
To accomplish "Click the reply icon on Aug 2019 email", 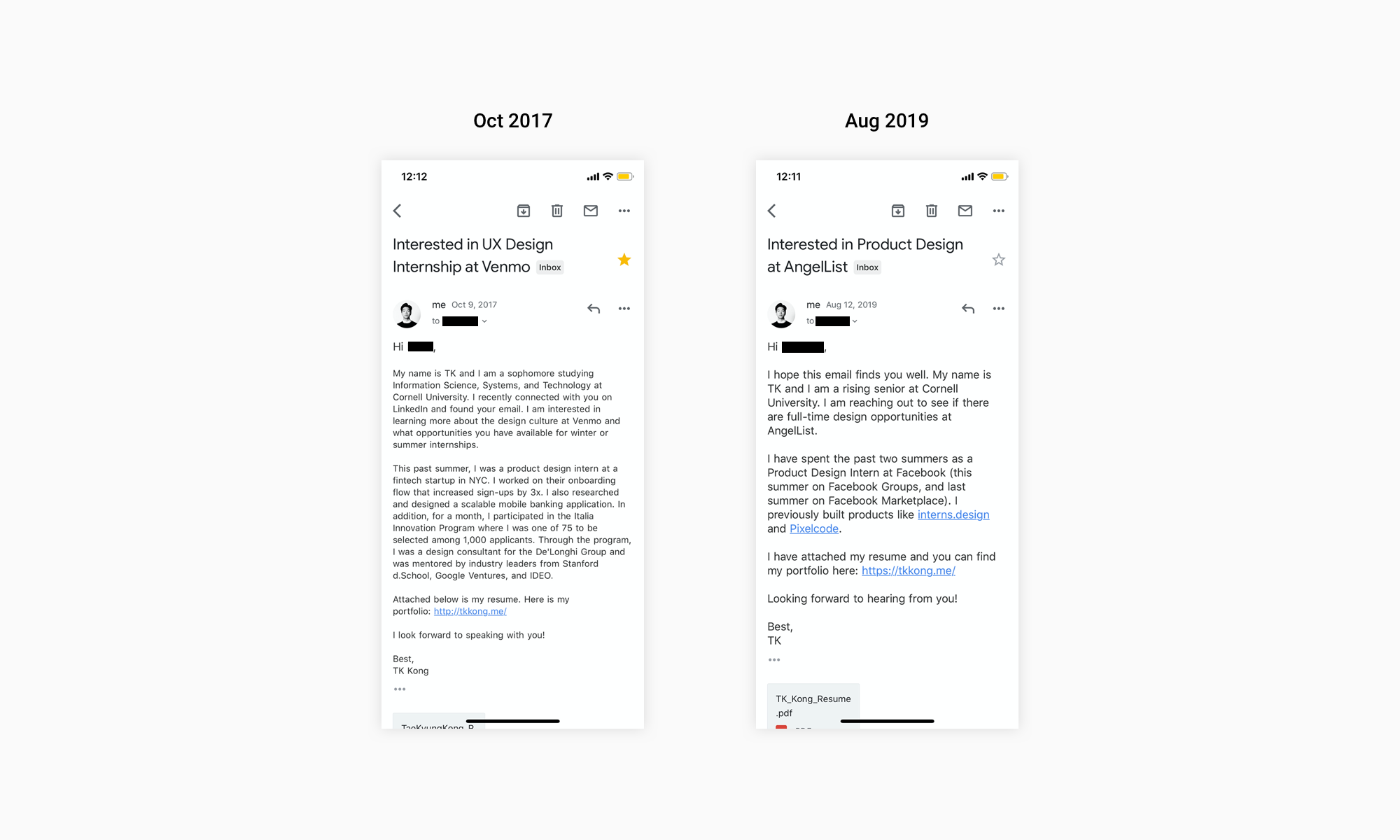I will pos(967,307).
